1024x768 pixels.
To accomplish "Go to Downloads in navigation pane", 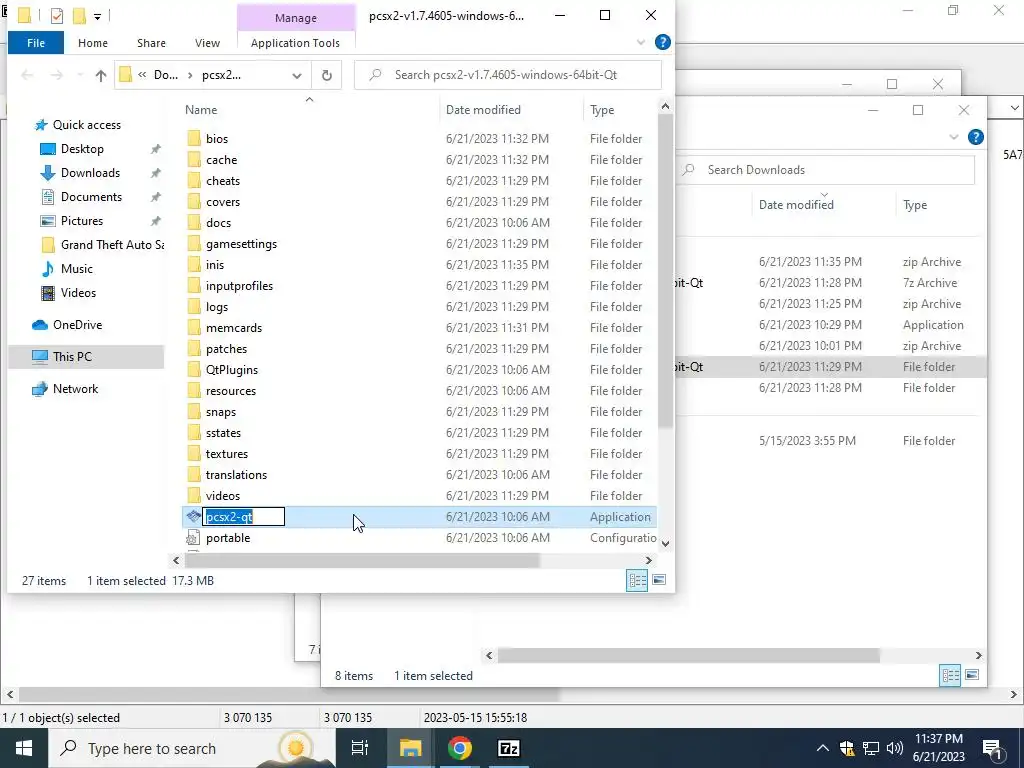I will click(x=90, y=173).
